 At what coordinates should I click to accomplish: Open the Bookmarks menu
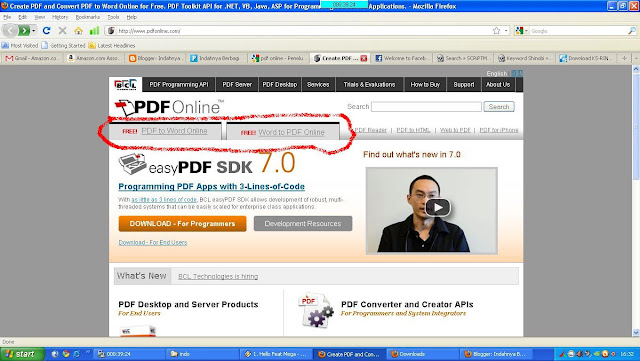[88, 17]
